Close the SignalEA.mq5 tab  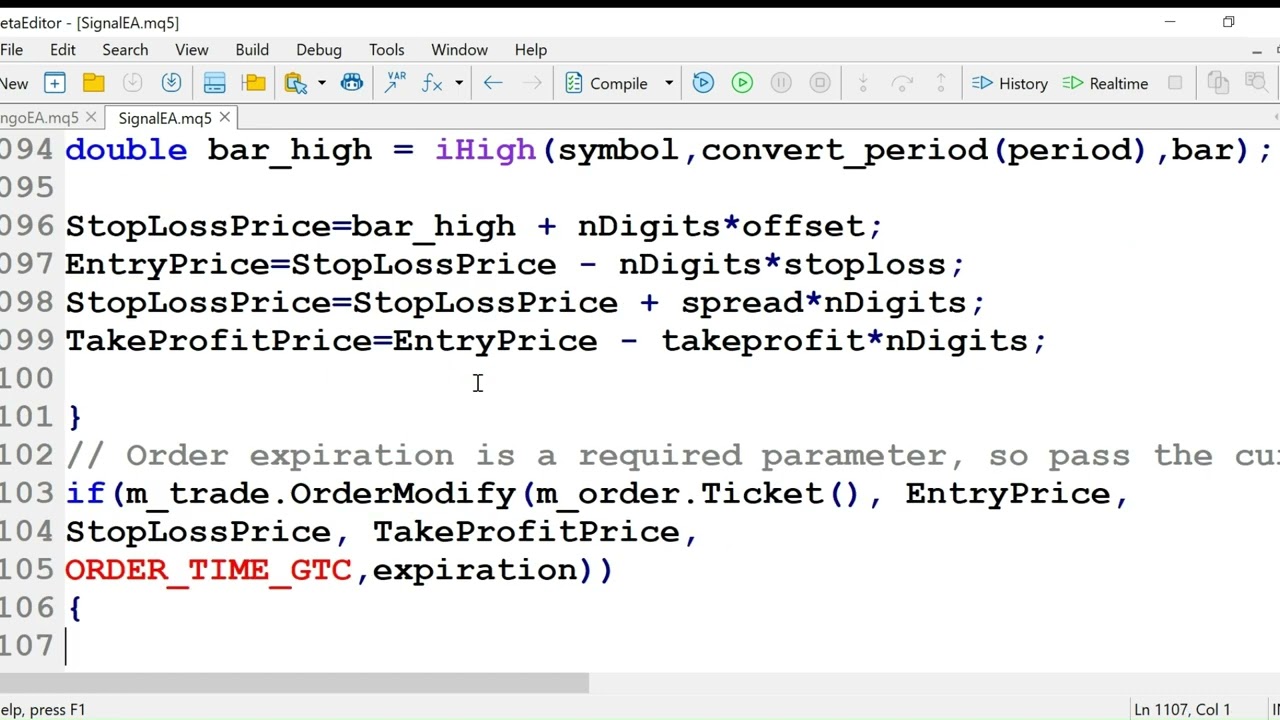coord(225,118)
